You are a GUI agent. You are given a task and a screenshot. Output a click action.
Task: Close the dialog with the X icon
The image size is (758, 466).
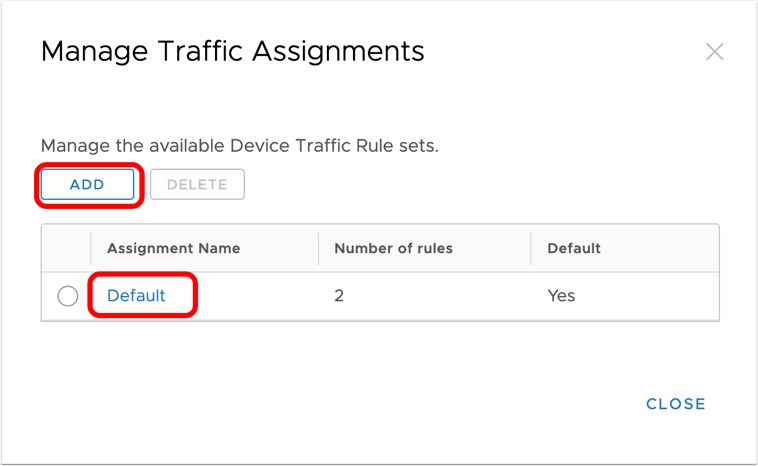click(714, 52)
